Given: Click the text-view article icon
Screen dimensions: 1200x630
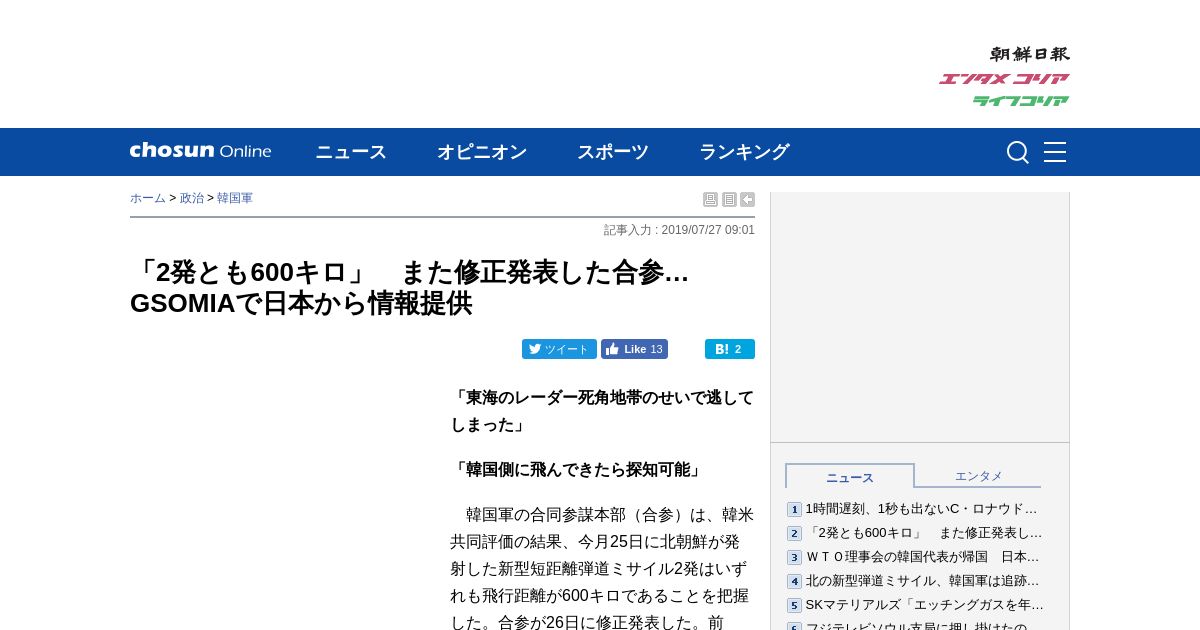Looking at the screenshot, I should tap(729, 200).
